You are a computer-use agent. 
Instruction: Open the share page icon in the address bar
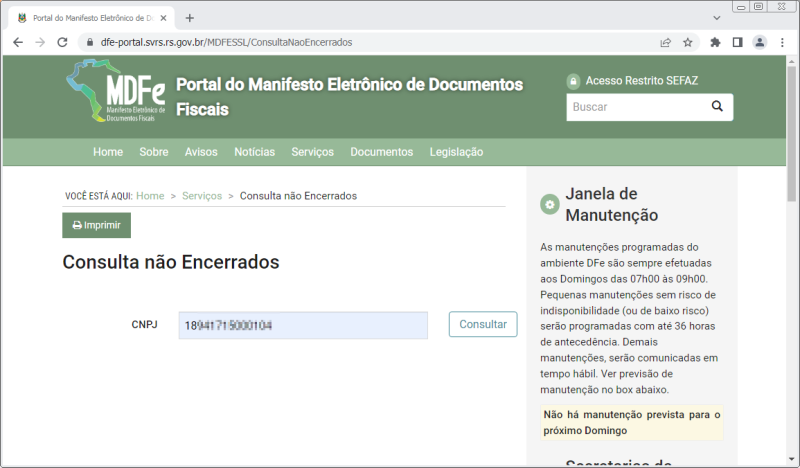pyautogui.click(x=665, y=42)
